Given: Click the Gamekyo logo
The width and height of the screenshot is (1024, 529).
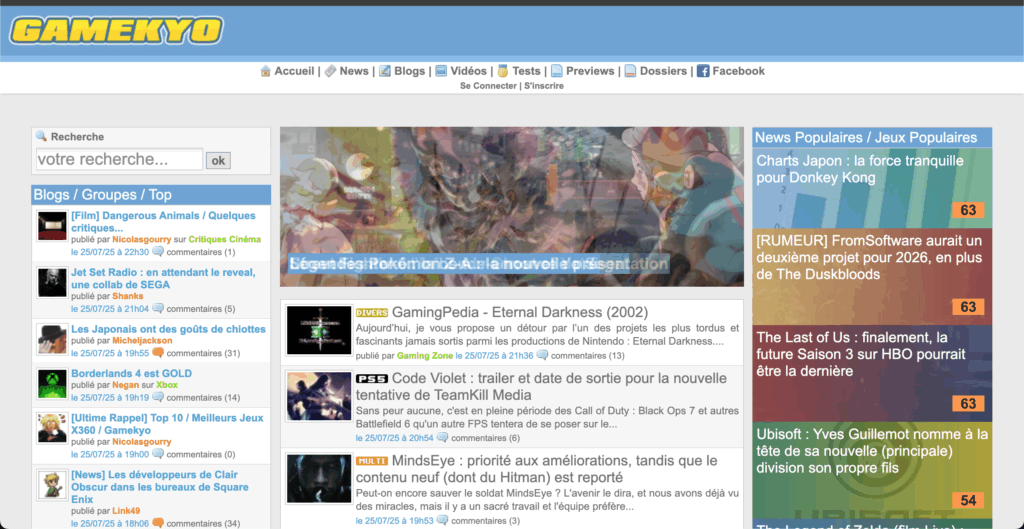Looking at the screenshot, I should 116,30.
